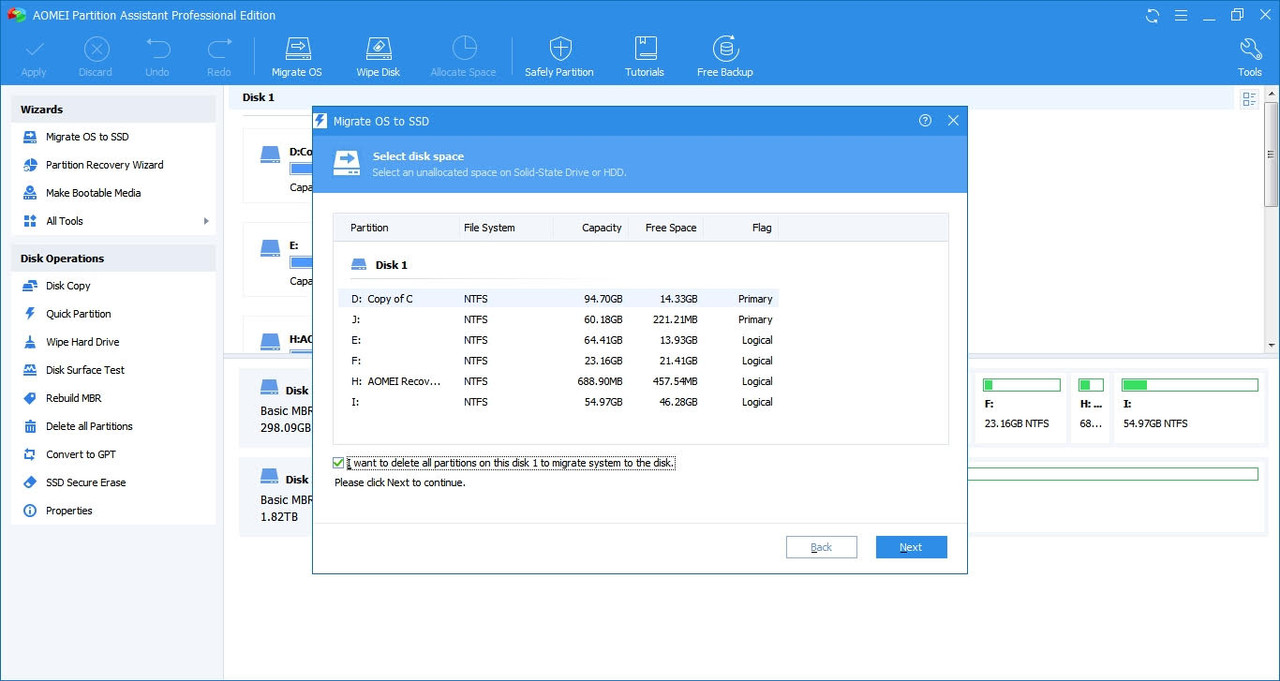Click the E: drive icon in the main list
Viewport: 1280px width, 681px height.
click(270, 246)
